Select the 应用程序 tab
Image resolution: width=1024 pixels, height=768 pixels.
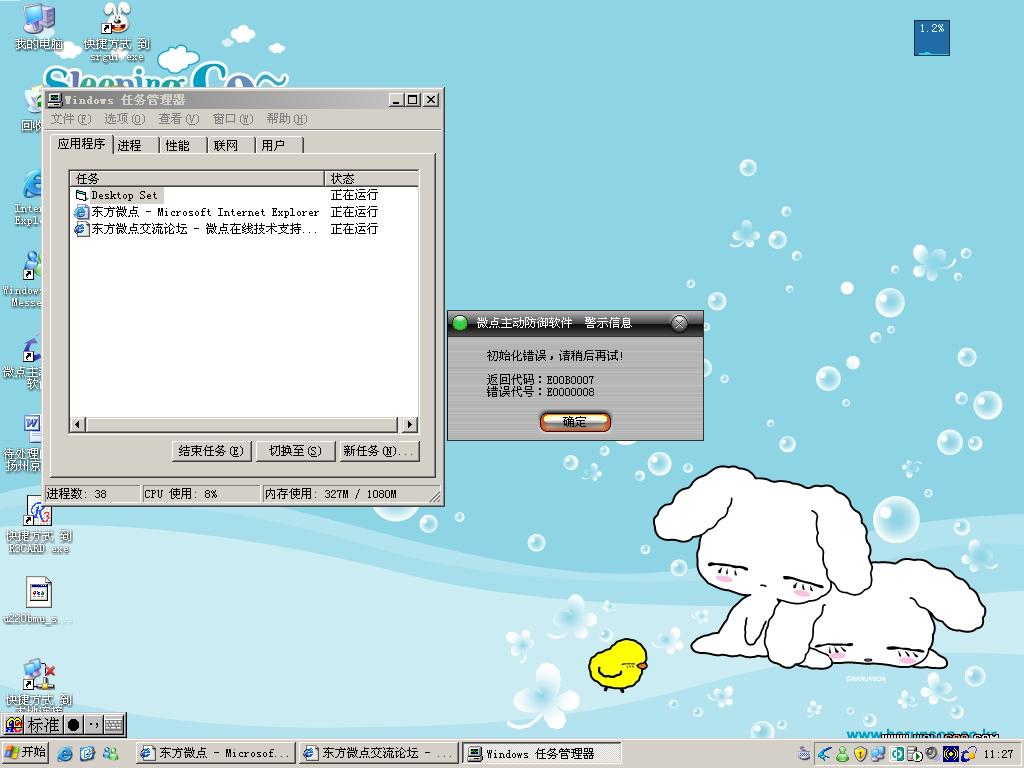[82, 144]
